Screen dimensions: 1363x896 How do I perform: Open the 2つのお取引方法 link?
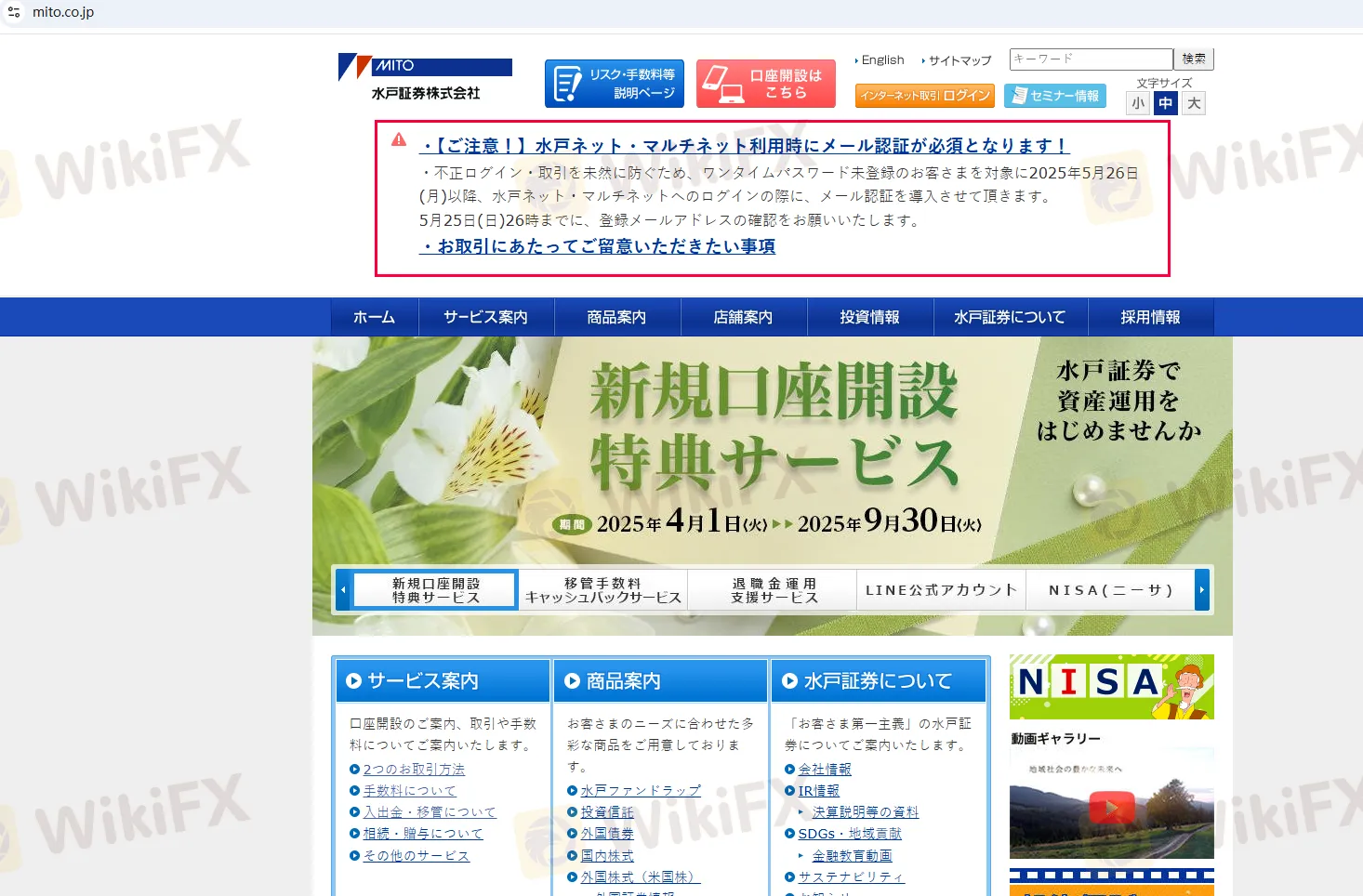click(x=414, y=770)
